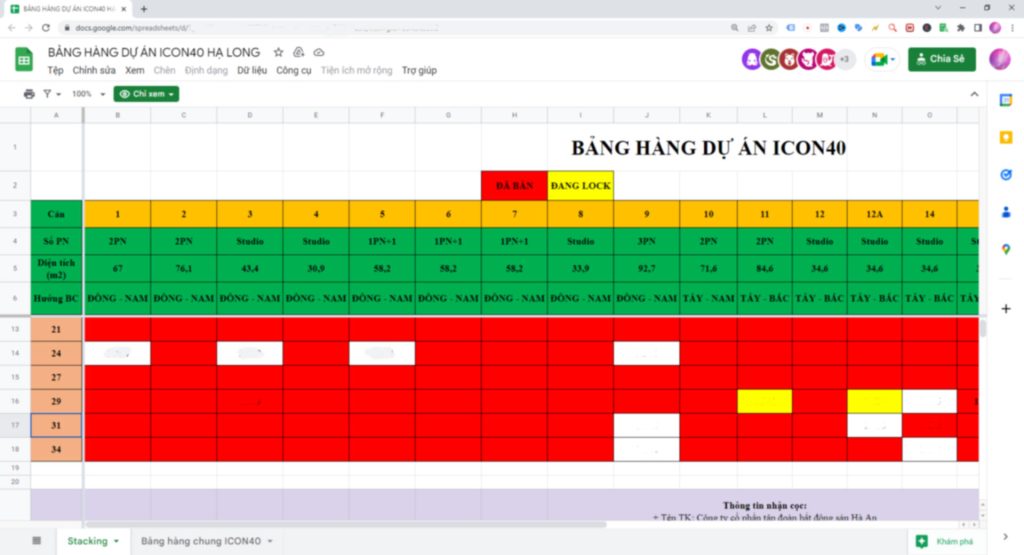The height and width of the screenshot is (555, 1024).
Task: Check the cloud document status icon
Action: [319, 52]
